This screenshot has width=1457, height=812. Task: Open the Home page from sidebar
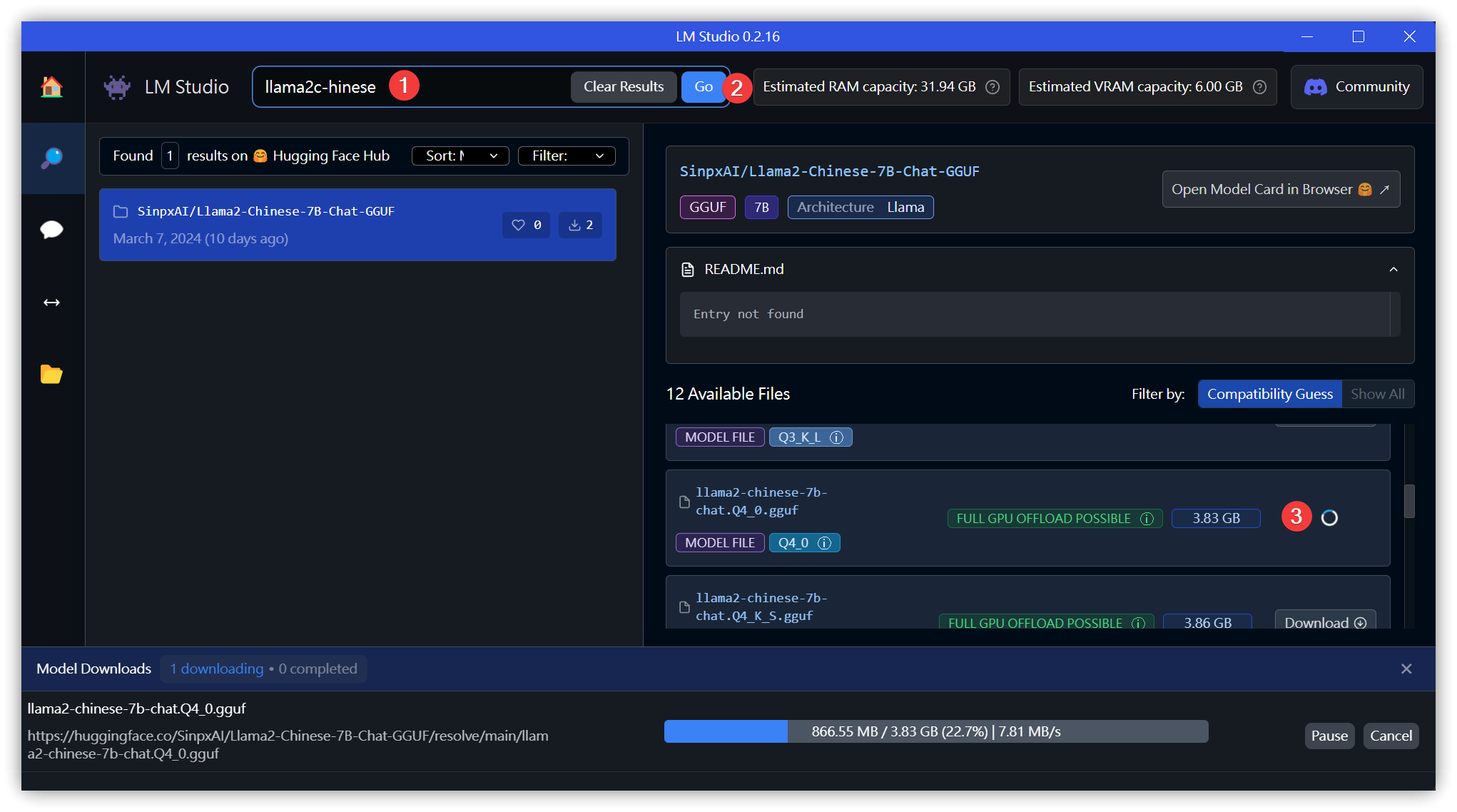point(51,87)
